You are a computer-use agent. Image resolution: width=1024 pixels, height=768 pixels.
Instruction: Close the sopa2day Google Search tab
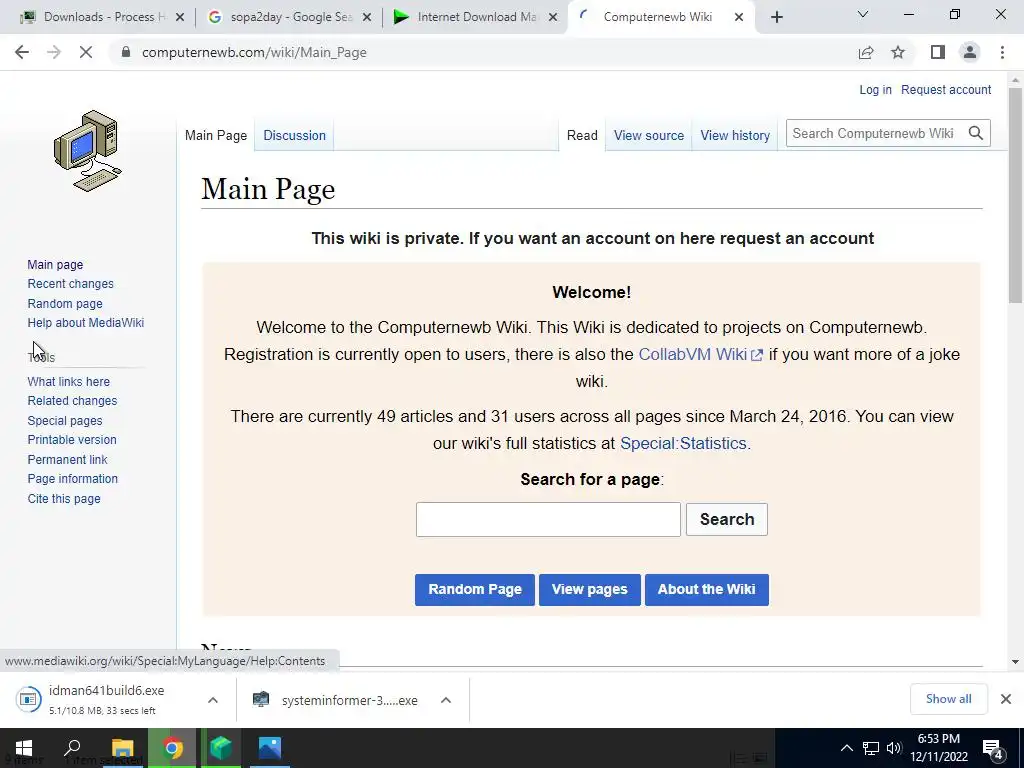(367, 17)
